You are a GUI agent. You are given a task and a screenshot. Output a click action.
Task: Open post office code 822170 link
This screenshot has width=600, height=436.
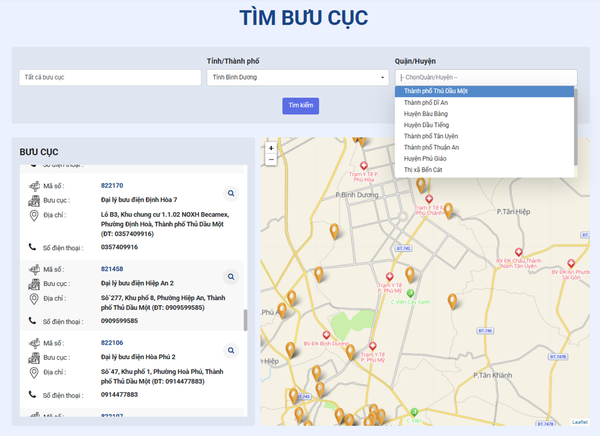point(112,186)
